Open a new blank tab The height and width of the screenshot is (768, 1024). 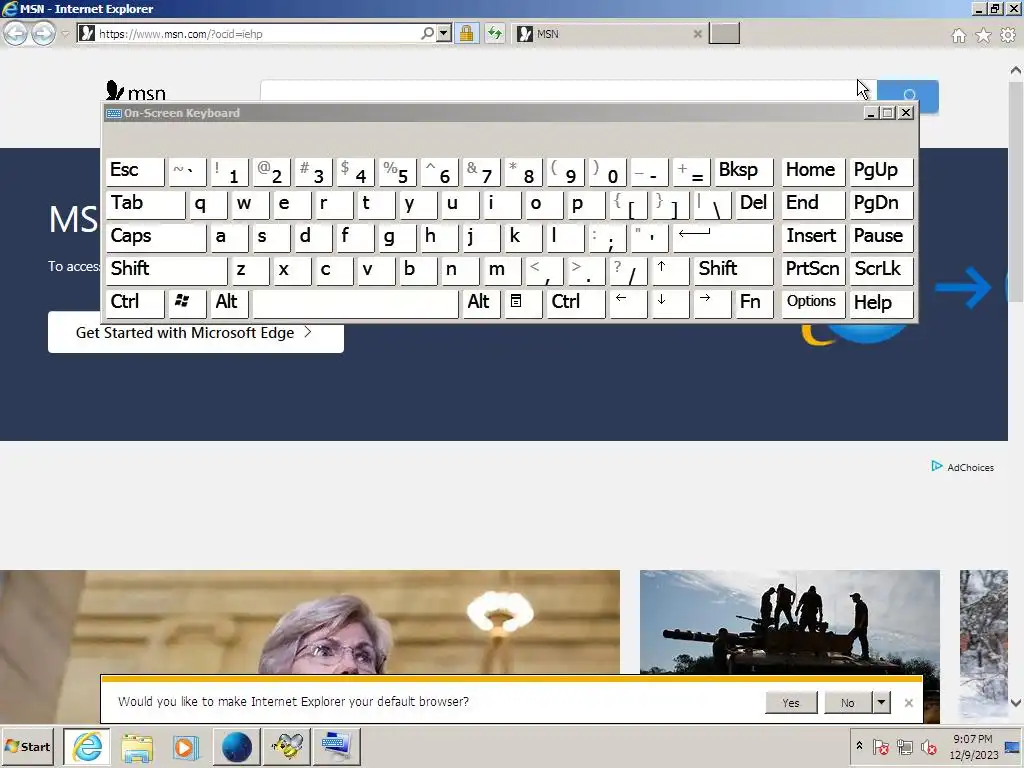click(x=724, y=33)
